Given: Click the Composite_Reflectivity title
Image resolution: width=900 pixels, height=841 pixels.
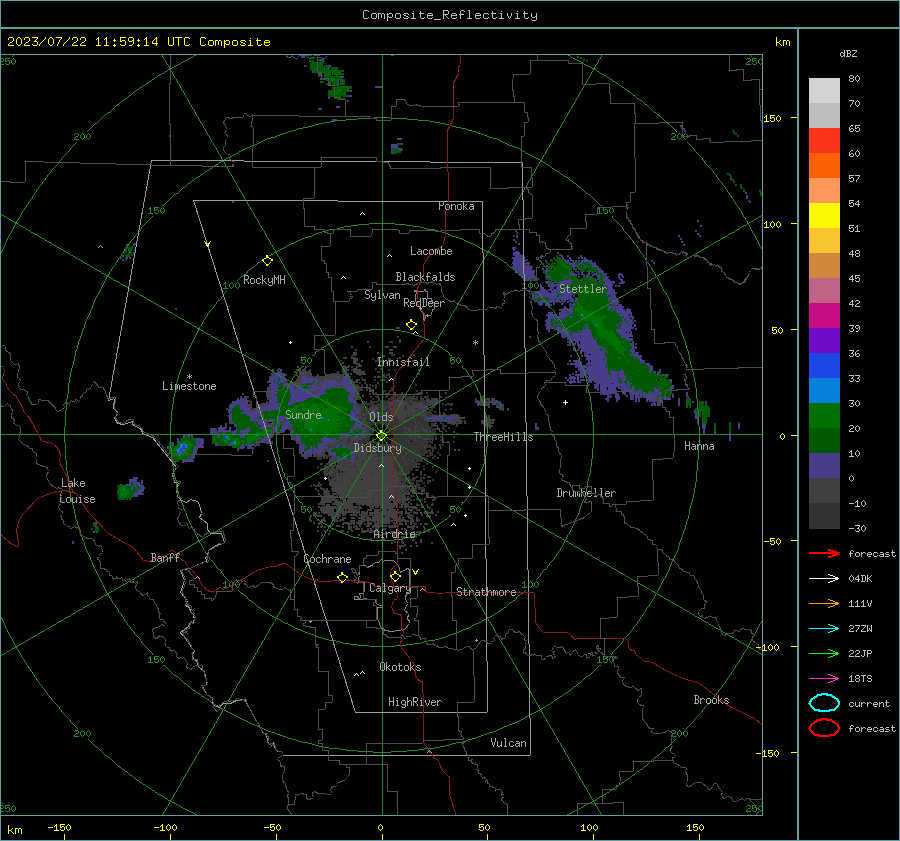Looking at the screenshot, I should tap(449, 15).
